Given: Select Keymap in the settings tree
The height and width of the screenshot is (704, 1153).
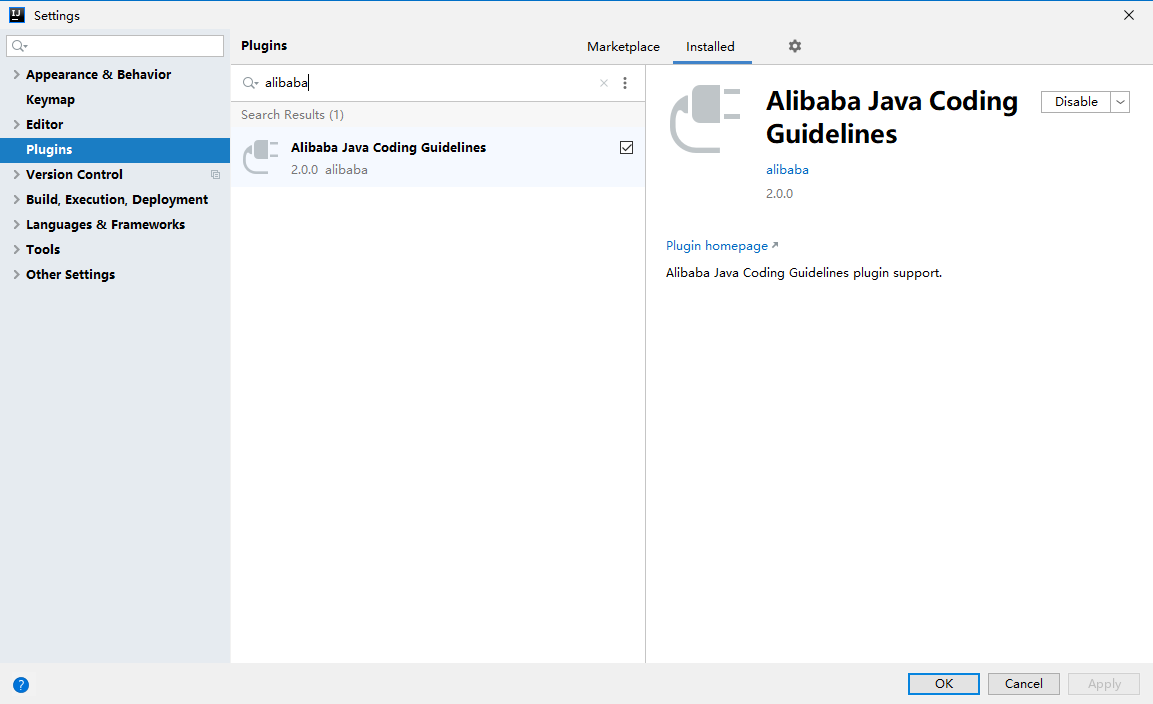Looking at the screenshot, I should (50, 99).
